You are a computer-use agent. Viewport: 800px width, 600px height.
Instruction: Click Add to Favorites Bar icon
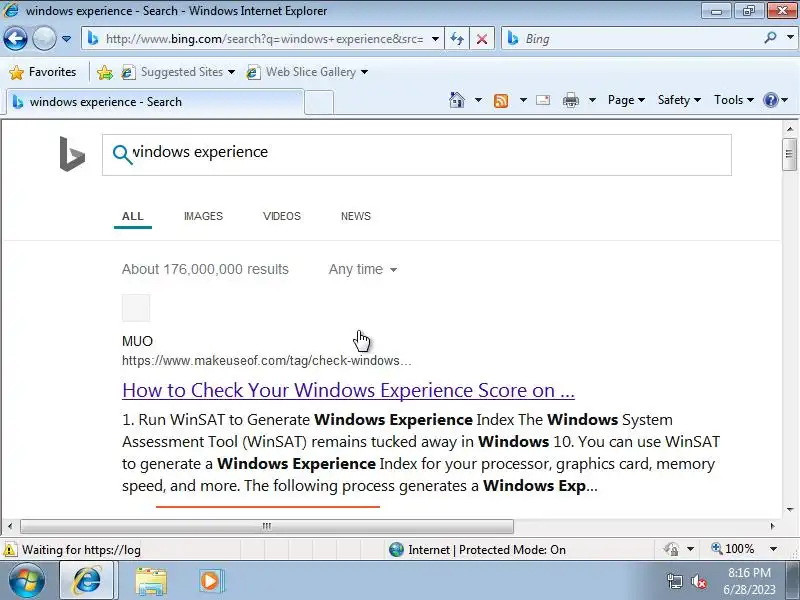105,72
